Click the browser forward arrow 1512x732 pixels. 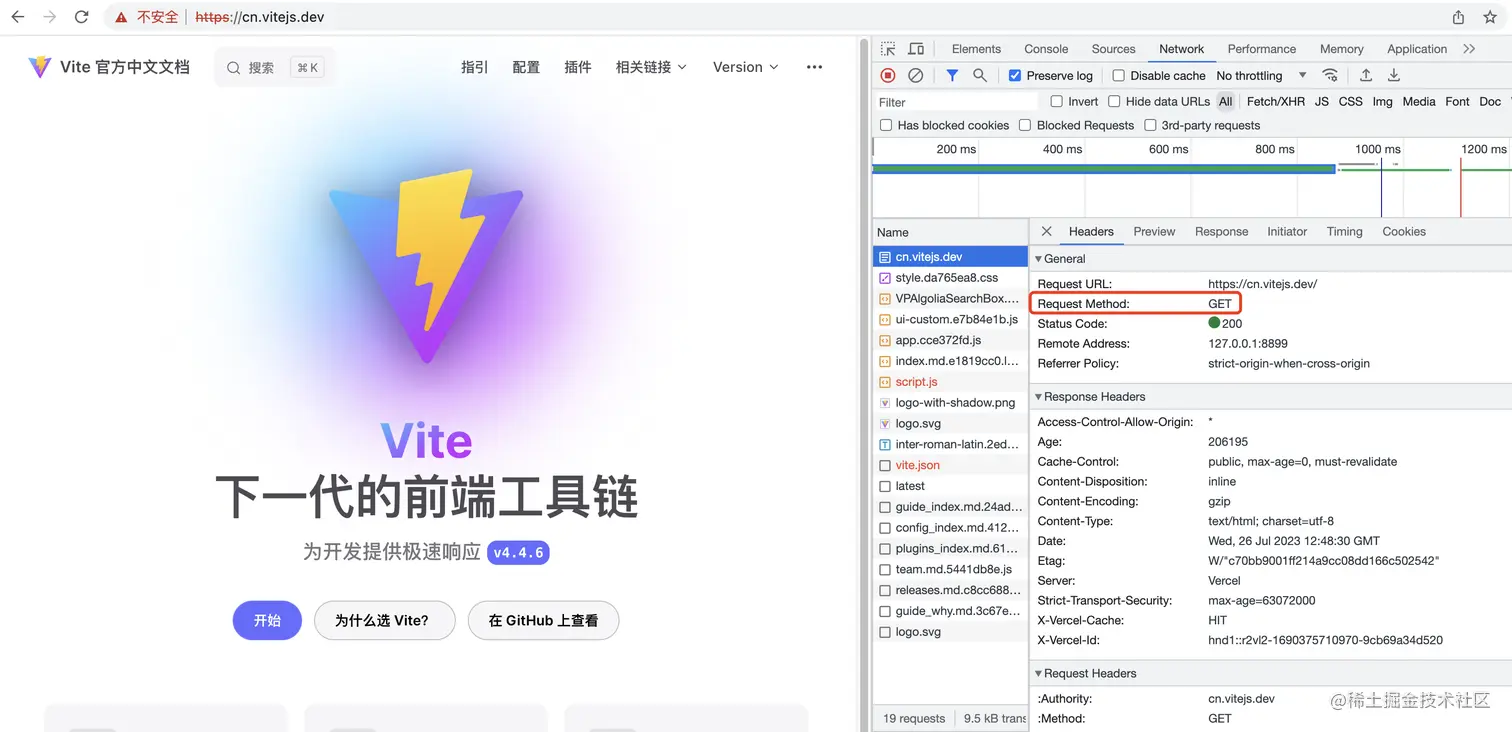(50, 17)
